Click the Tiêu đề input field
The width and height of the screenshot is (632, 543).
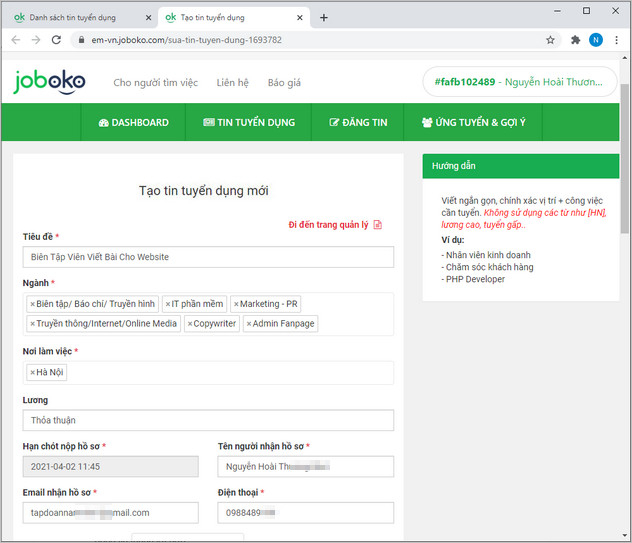(x=208, y=257)
